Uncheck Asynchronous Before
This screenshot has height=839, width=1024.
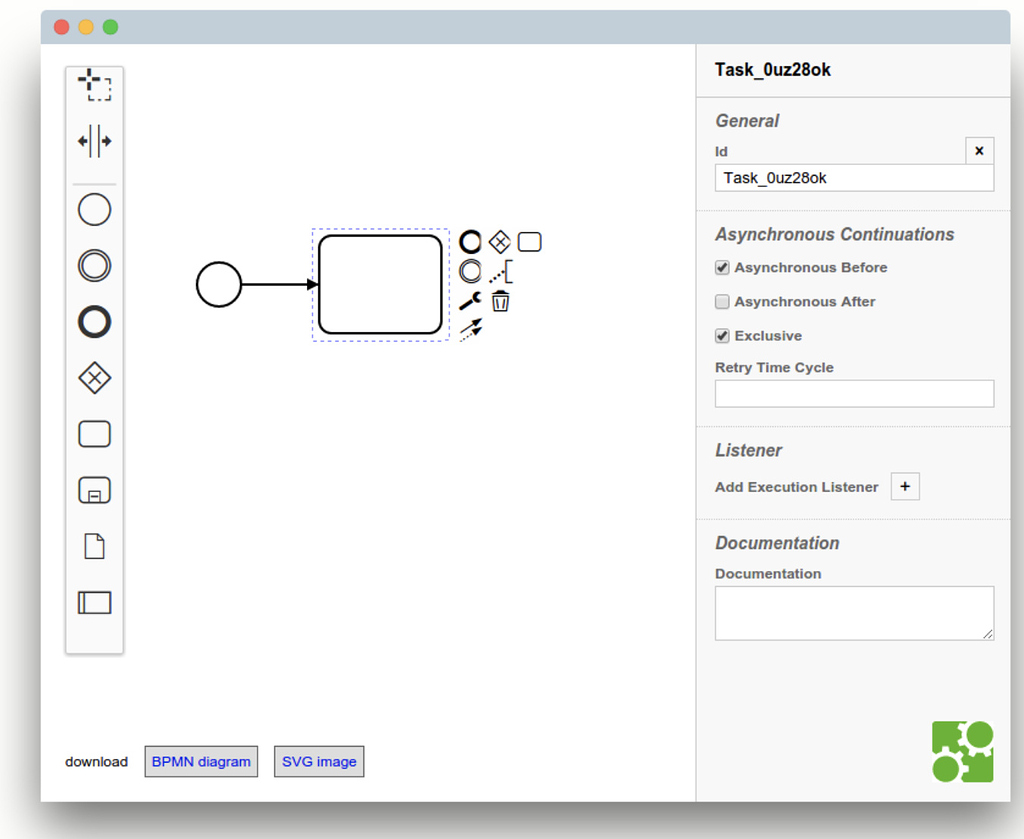[x=722, y=267]
